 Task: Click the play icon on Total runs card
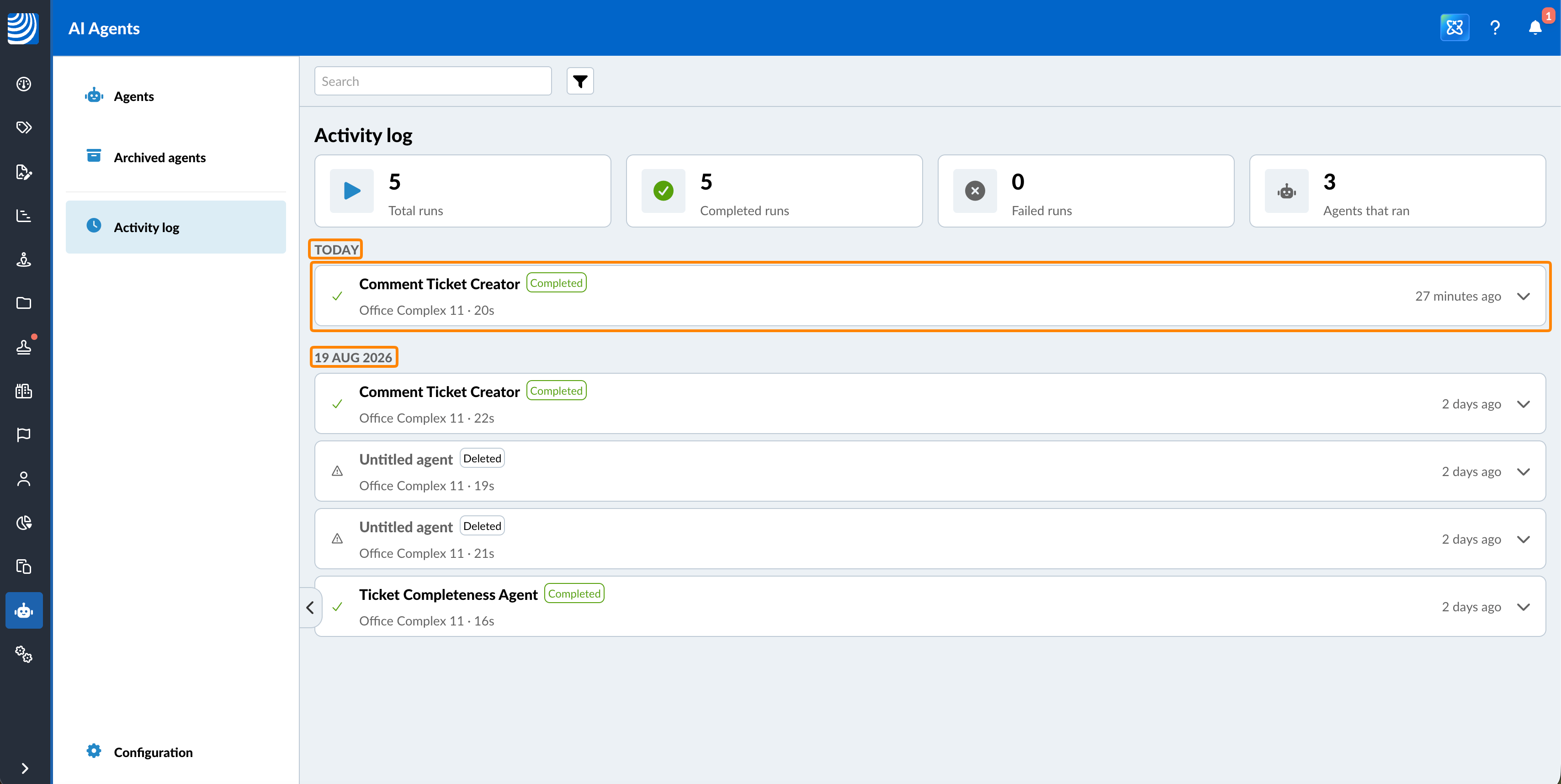(x=351, y=191)
